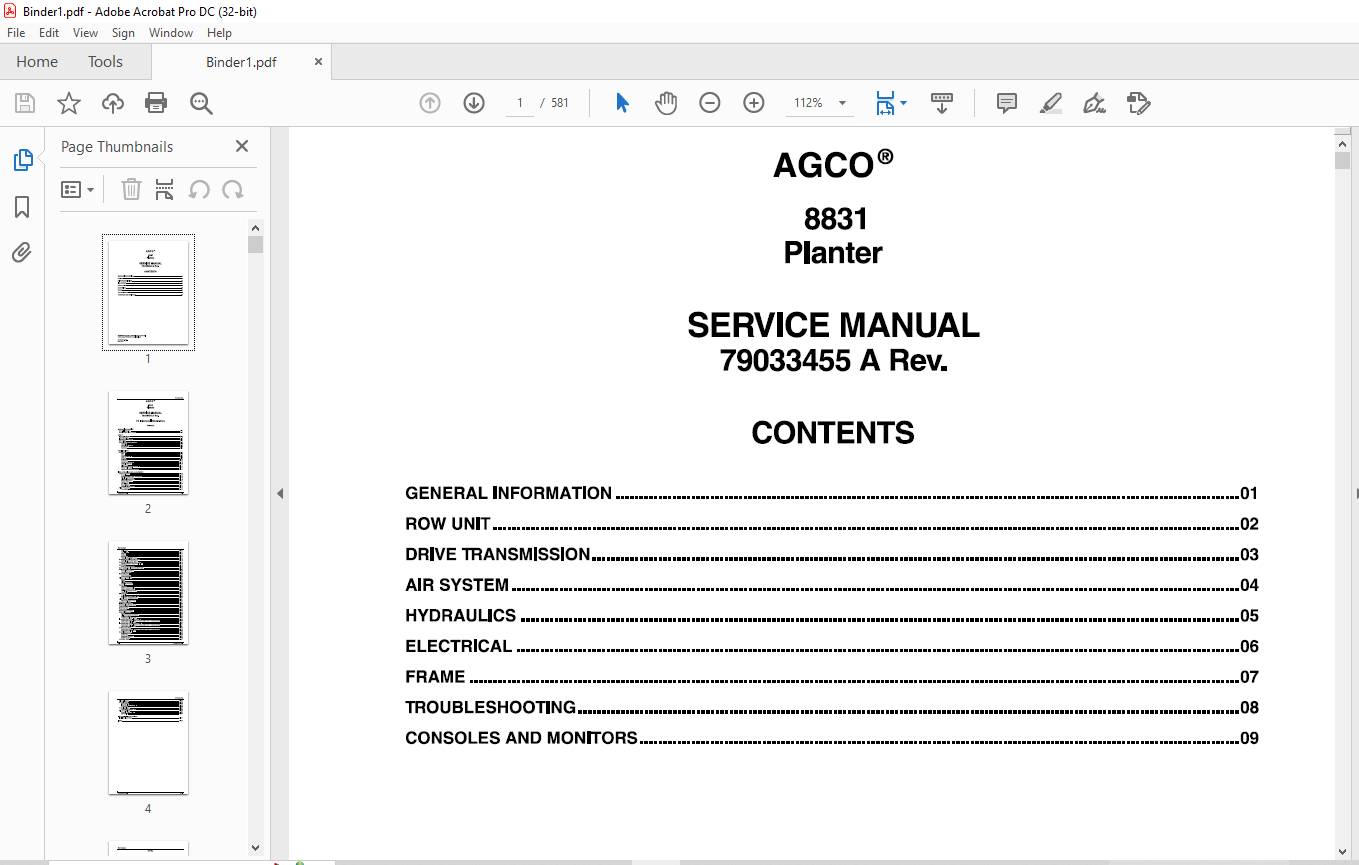Open the zoom level 112% dropdown
Image resolution: width=1359 pixels, height=865 pixels.
842,103
